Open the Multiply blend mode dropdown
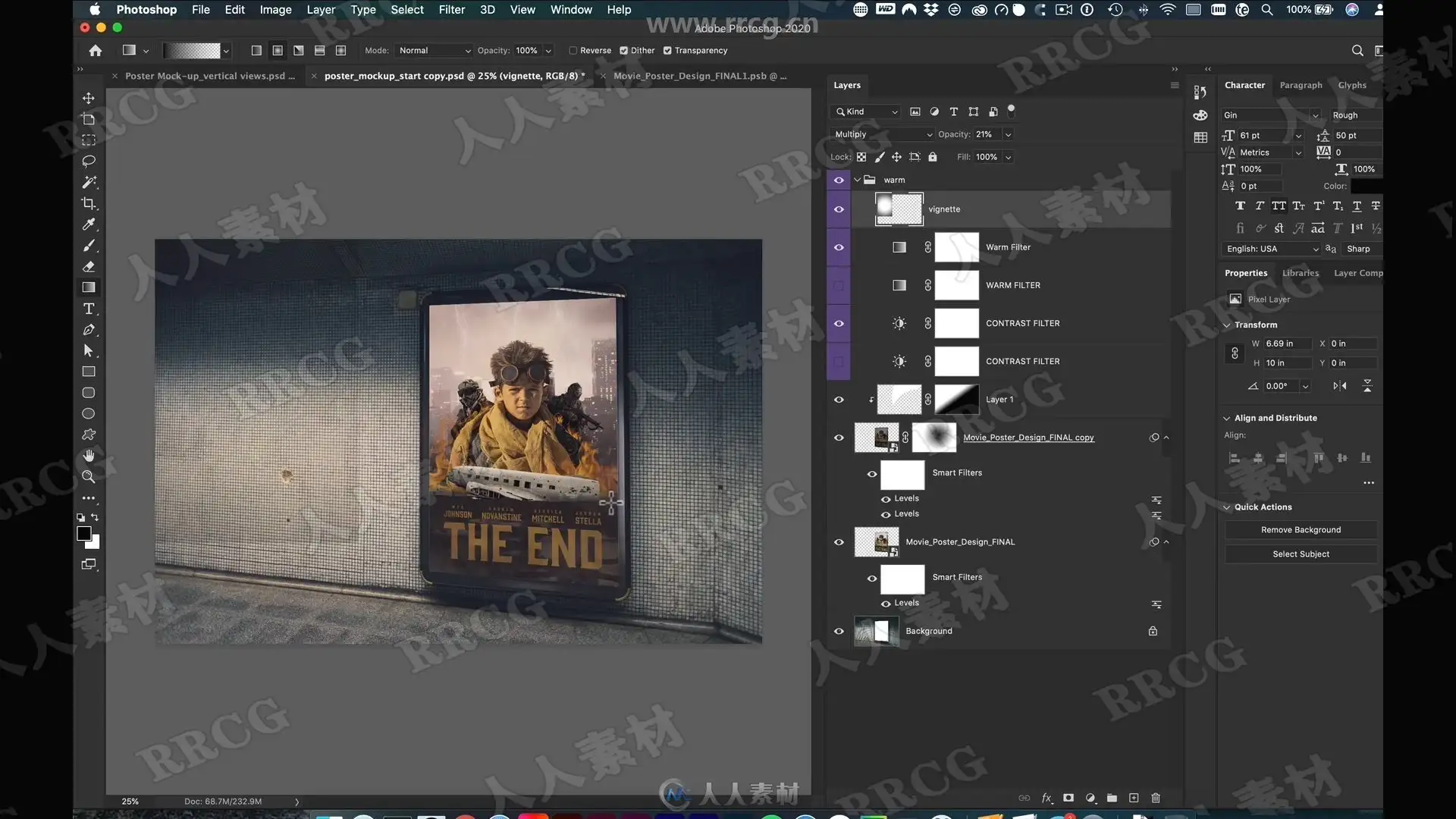1456x819 pixels. 883,134
